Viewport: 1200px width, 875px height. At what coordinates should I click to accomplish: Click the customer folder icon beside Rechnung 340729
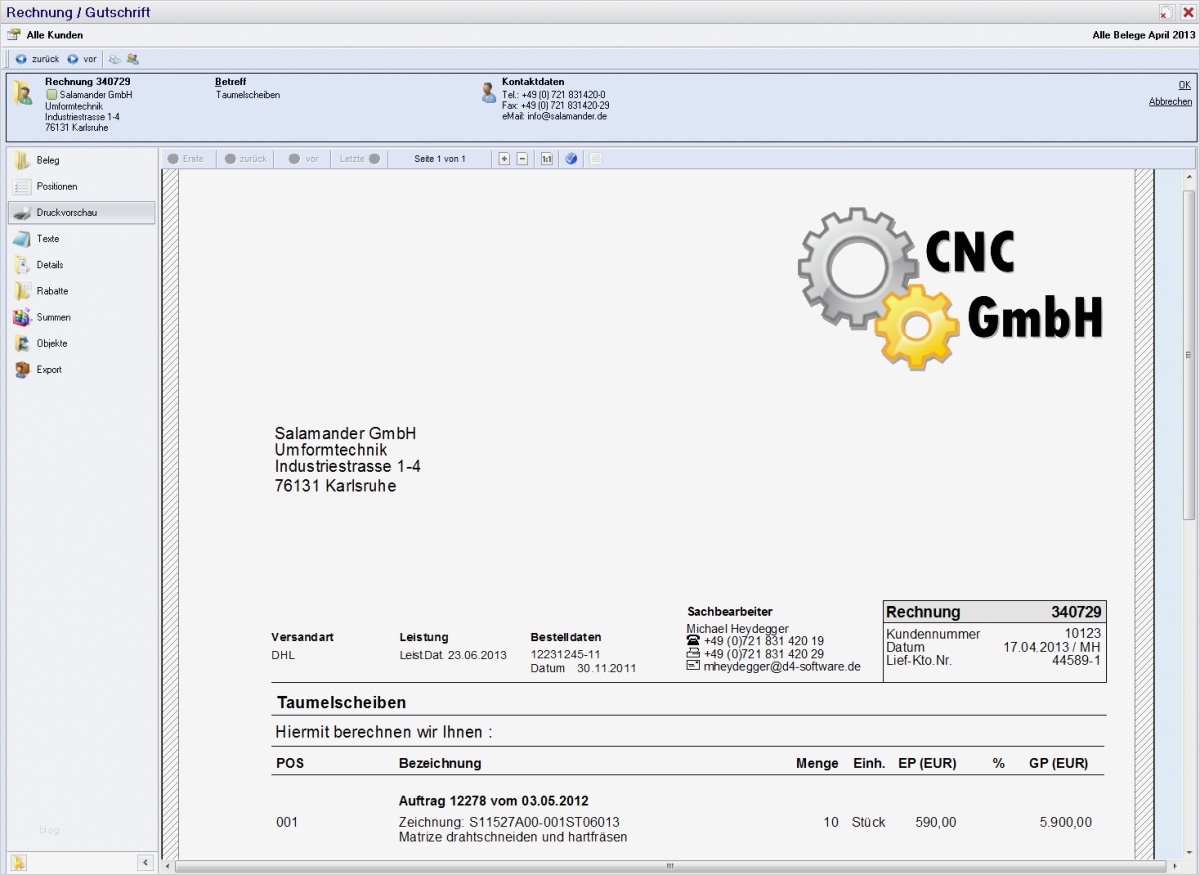point(22,93)
